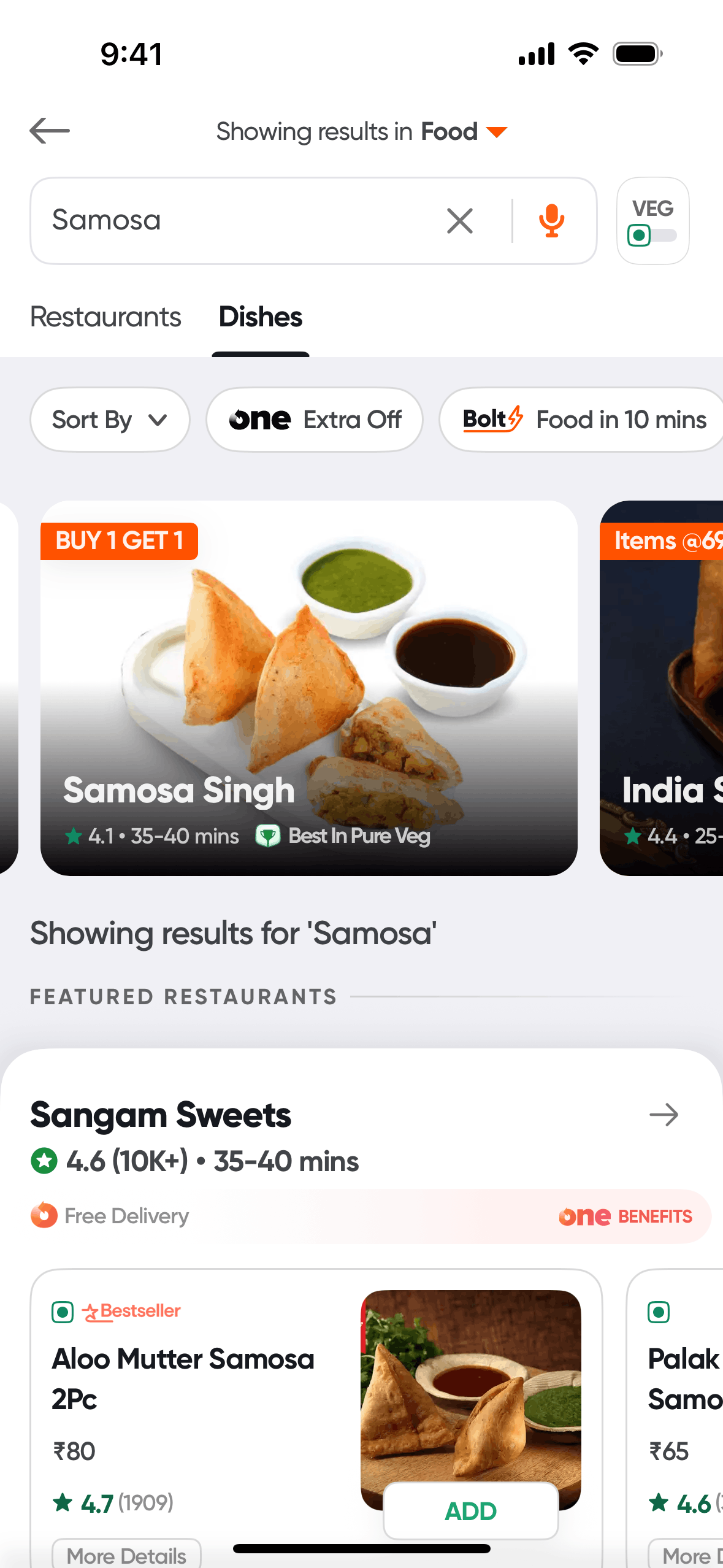723x1568 pixels.
Task: Open More Details for Aloo Mutter Samosa
Action: (126, 1555)
